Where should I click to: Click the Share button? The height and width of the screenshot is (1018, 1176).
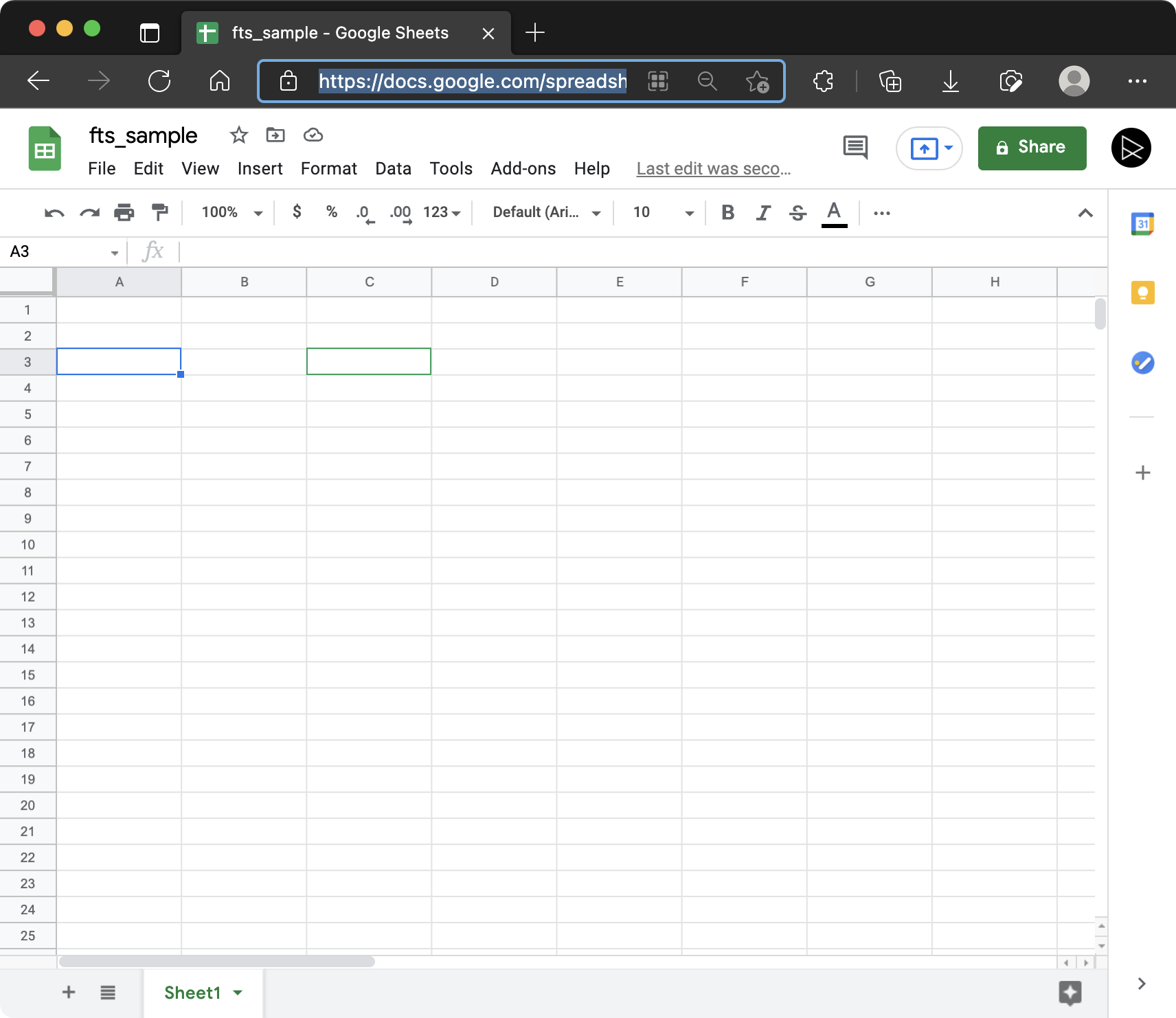(x=1031, y=148)
